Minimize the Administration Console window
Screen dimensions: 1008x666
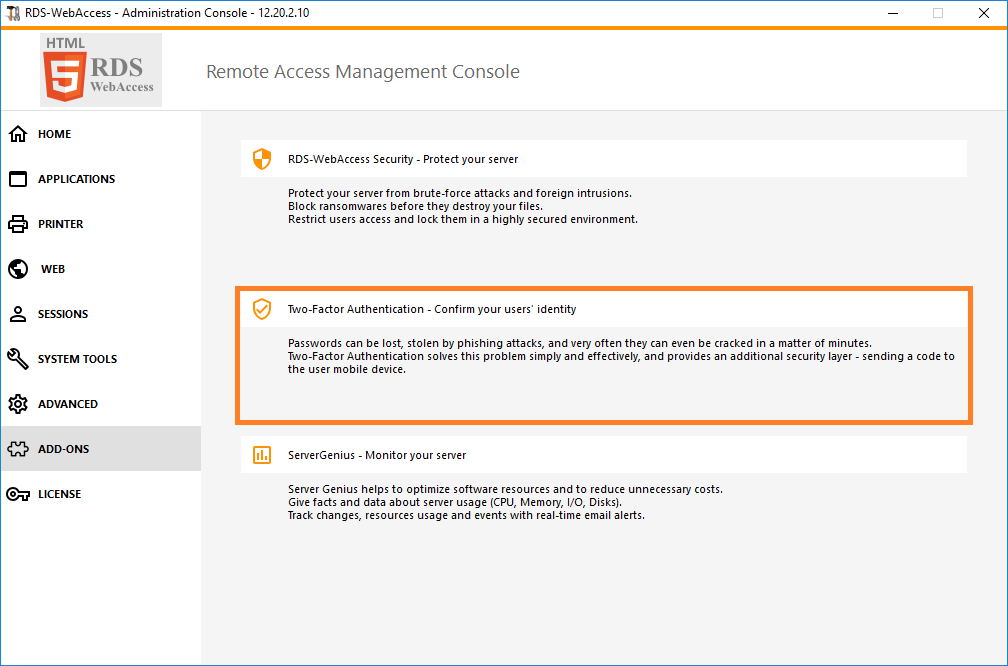pos(893,13)
